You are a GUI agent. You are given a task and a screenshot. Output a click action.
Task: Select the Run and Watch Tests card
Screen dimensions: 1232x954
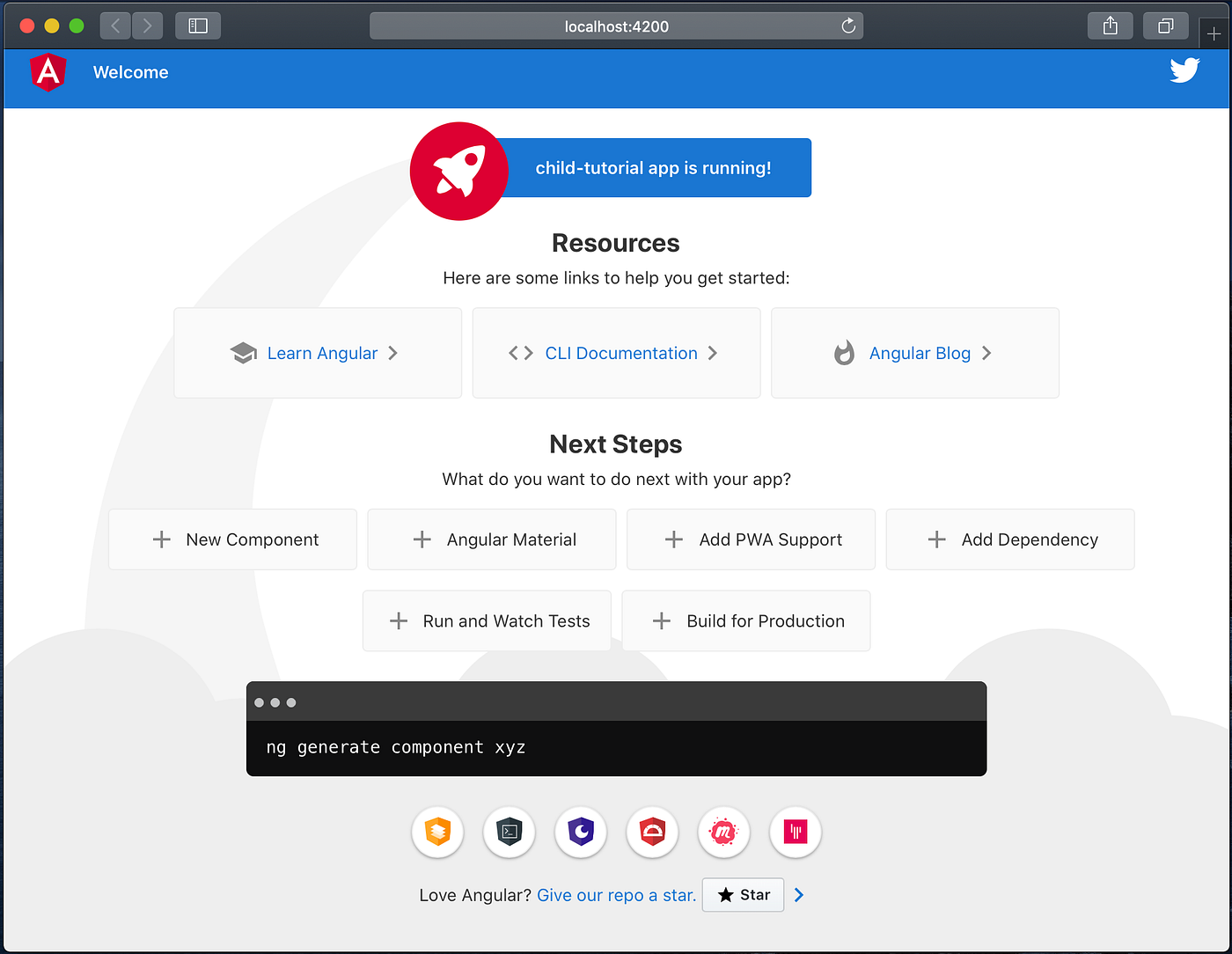[487, 621]
